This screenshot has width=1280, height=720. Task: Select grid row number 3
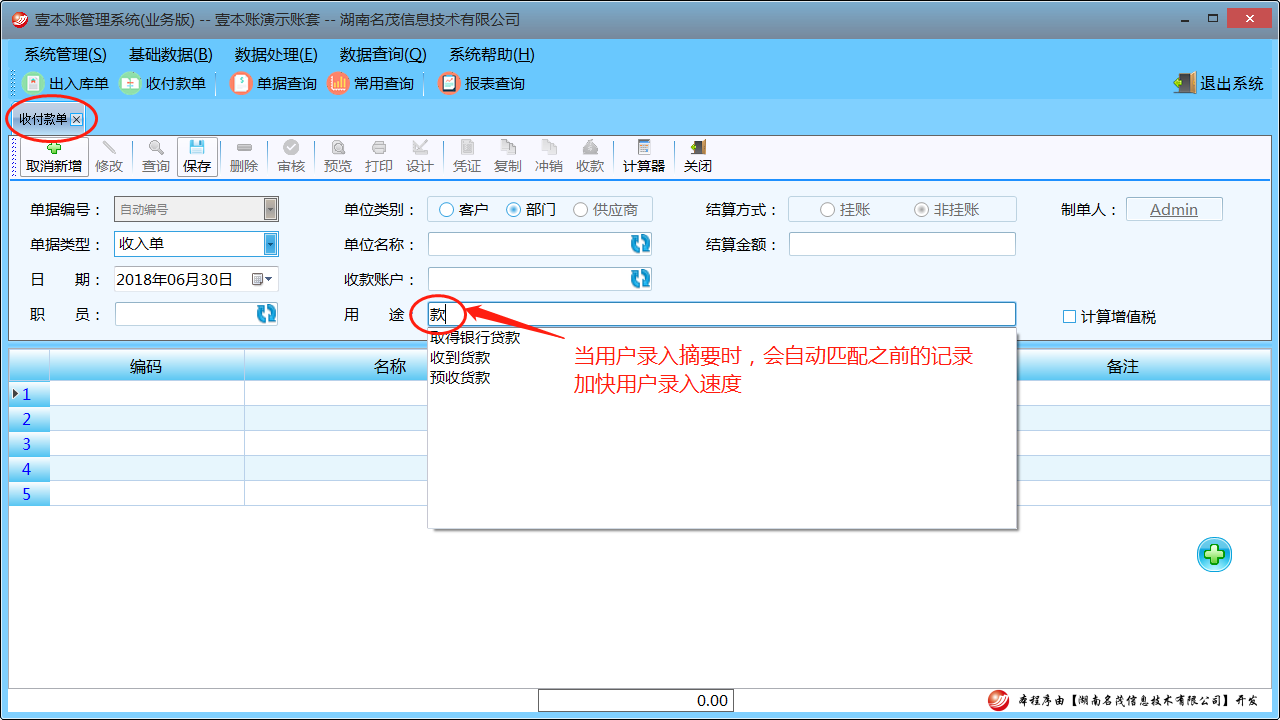click(x=28, y=444)
